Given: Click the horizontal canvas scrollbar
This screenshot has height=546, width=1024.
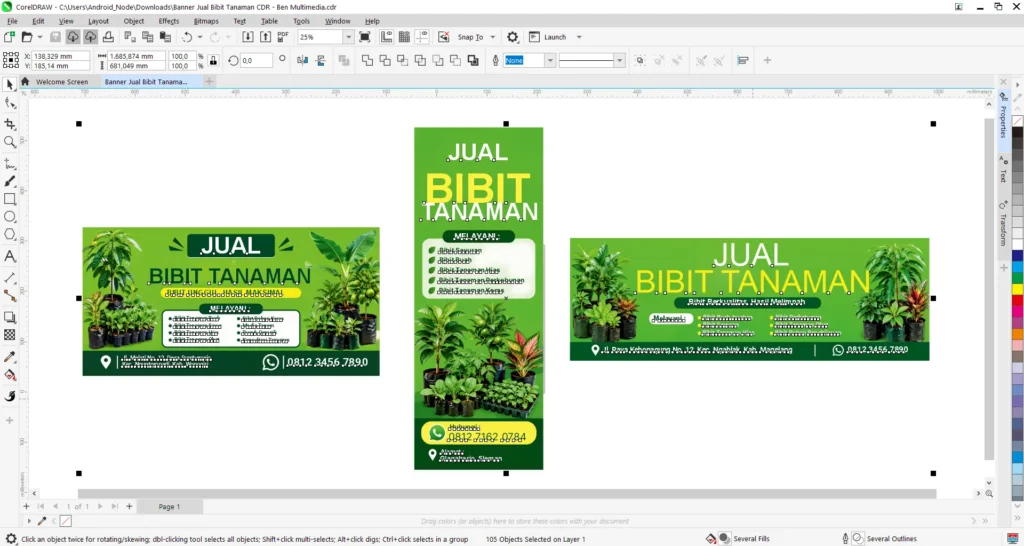Looking at the screenshot, I should tap(507, 494).
